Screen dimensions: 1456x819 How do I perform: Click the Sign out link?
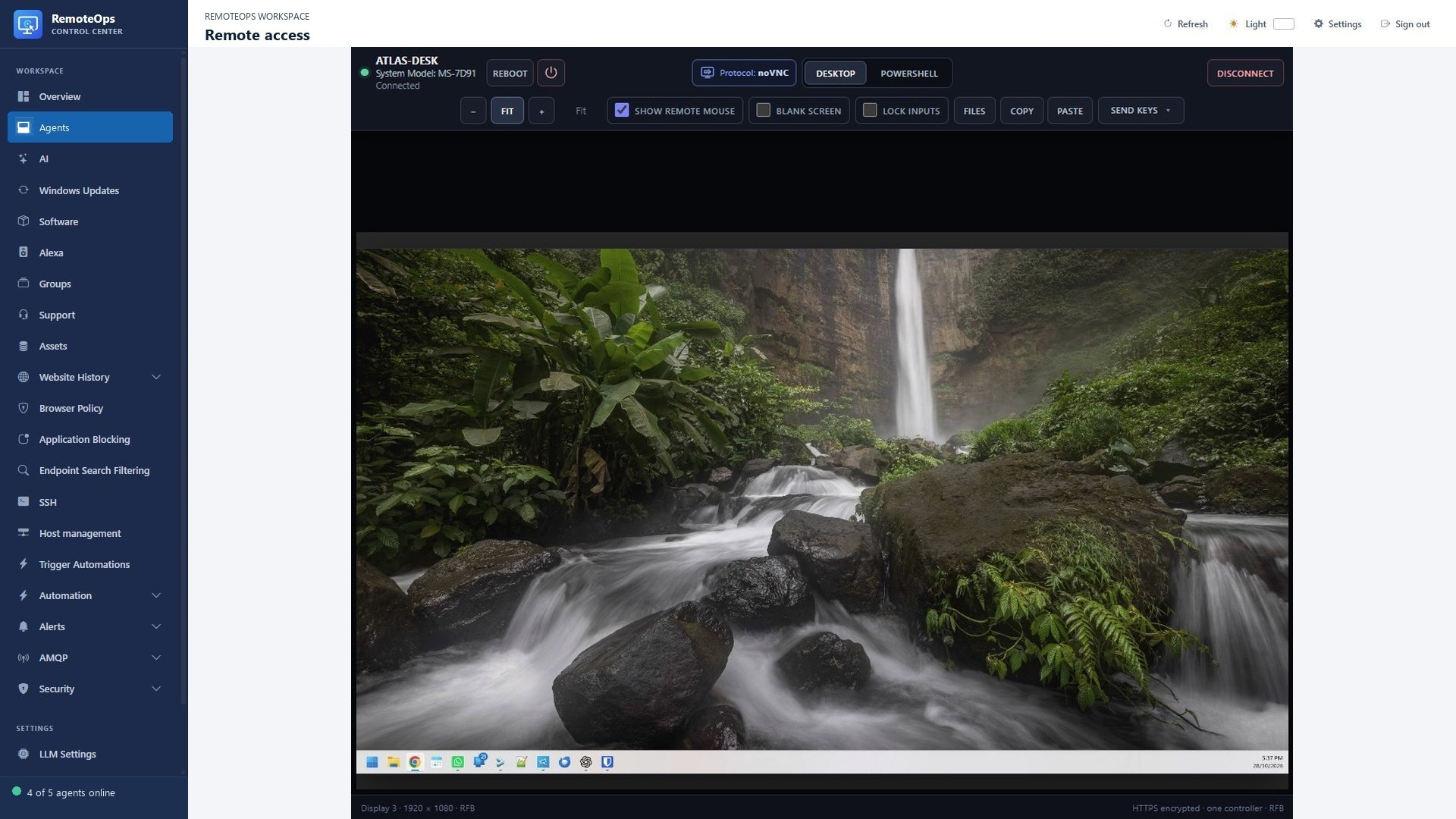click(1405, 24)
